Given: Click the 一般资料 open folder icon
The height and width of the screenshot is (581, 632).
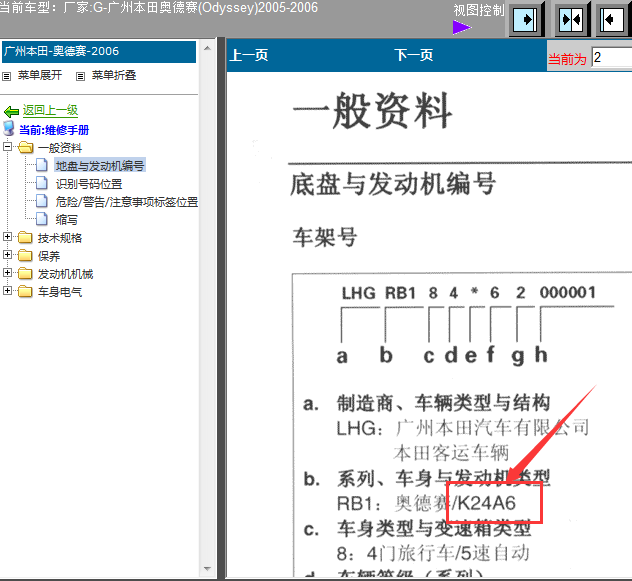Looking at the screenshot, I should tap(25, 147).
